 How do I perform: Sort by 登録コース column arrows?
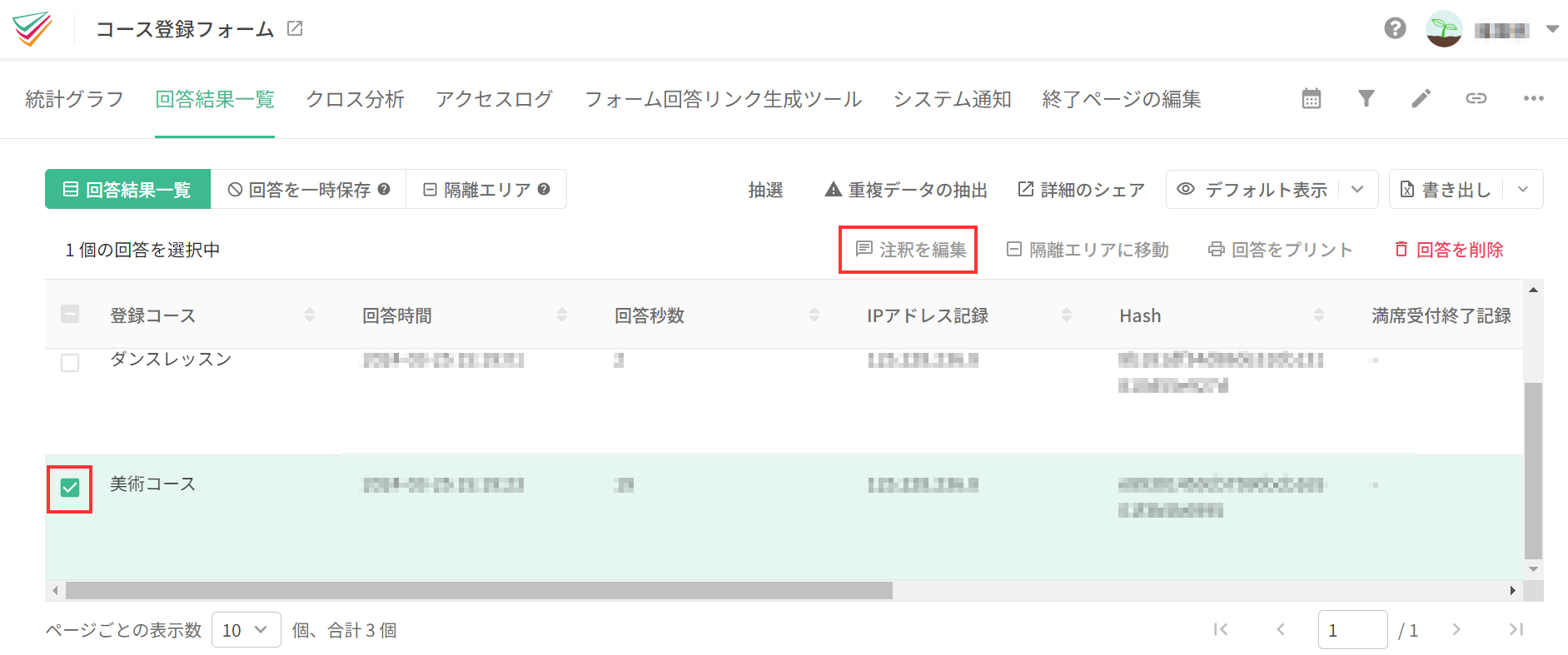(x=310, y=315)
